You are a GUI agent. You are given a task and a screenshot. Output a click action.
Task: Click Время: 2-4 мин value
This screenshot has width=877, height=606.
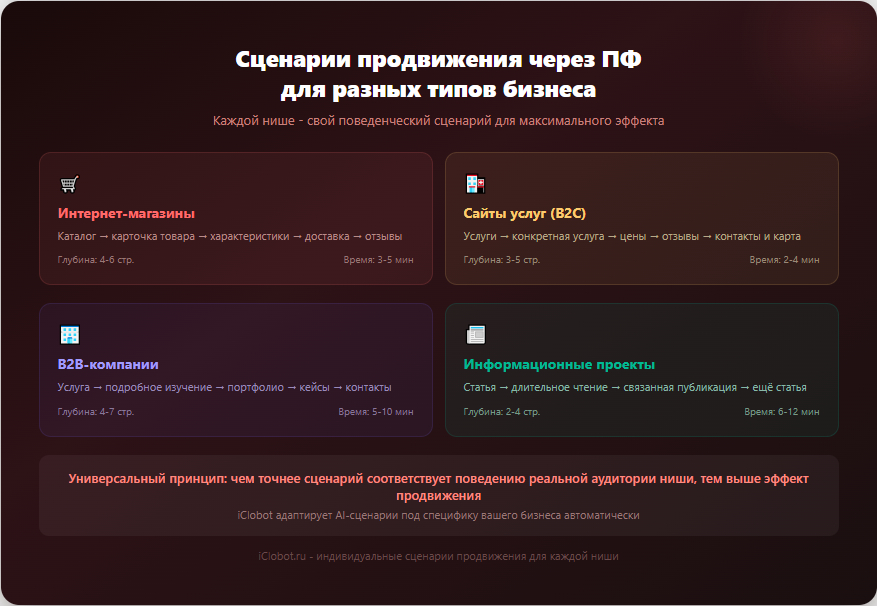784,260
